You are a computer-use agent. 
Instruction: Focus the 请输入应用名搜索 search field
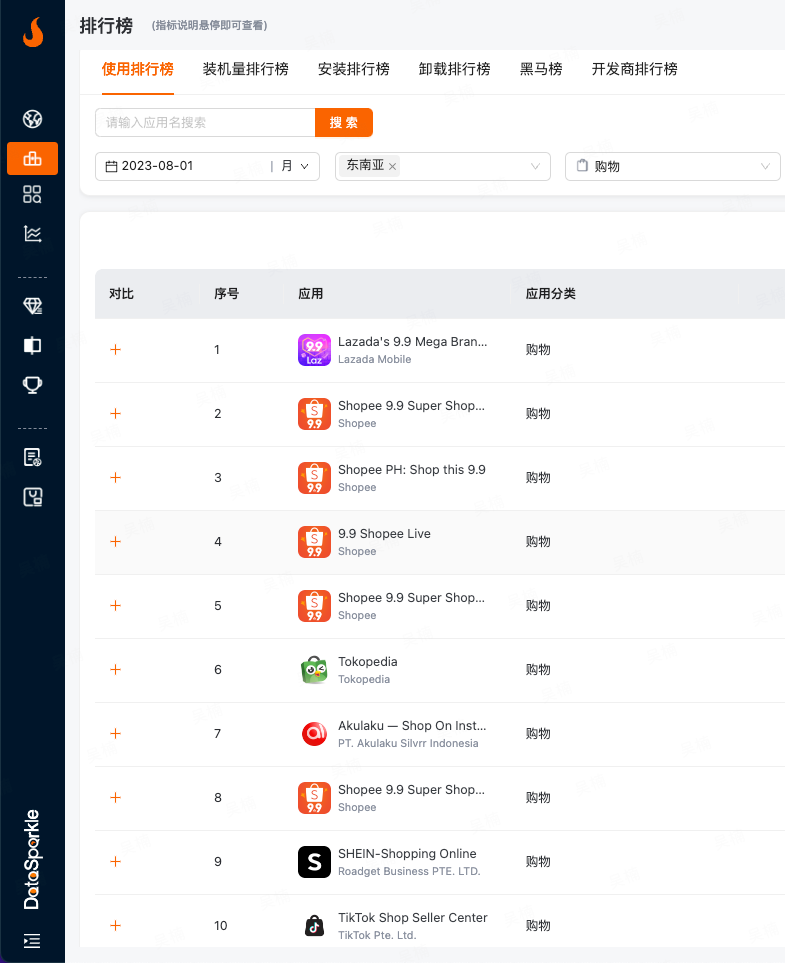click(205, 122)
